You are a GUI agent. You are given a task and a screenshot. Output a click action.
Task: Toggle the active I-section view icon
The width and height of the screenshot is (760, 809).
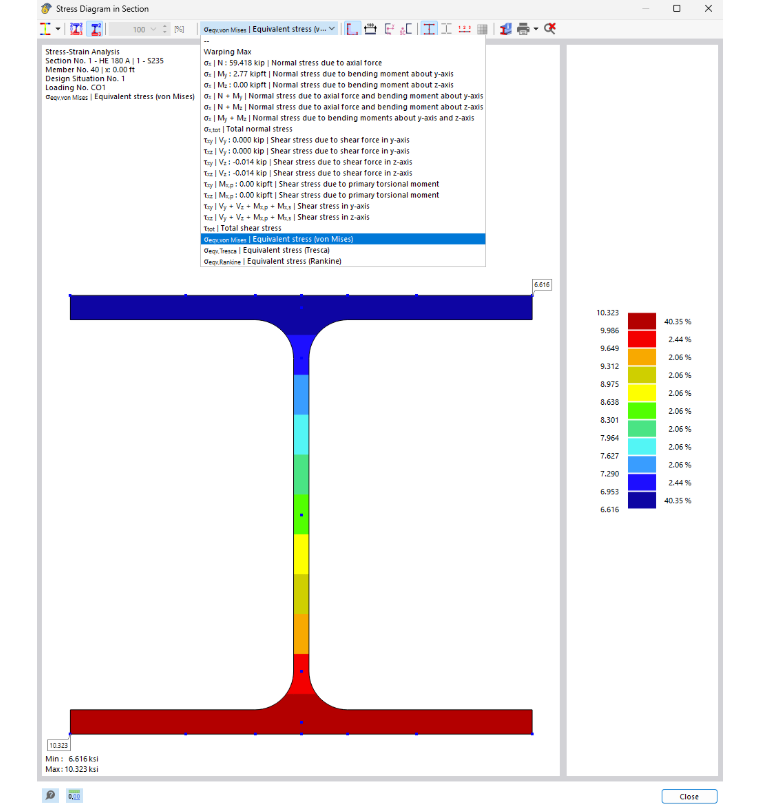(429, 29)
